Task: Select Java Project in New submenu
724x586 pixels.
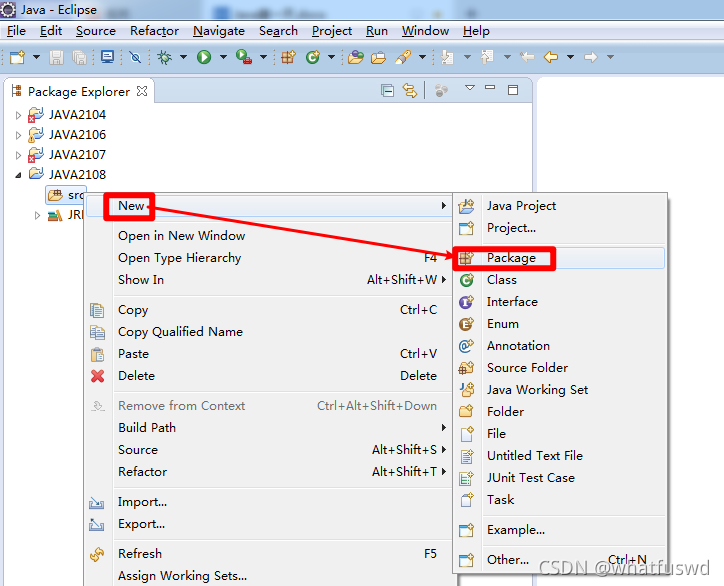Action: [x=560, y=205]
